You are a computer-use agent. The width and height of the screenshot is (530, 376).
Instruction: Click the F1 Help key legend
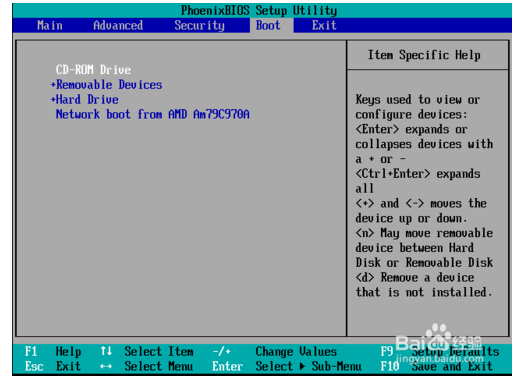point(53,352)
